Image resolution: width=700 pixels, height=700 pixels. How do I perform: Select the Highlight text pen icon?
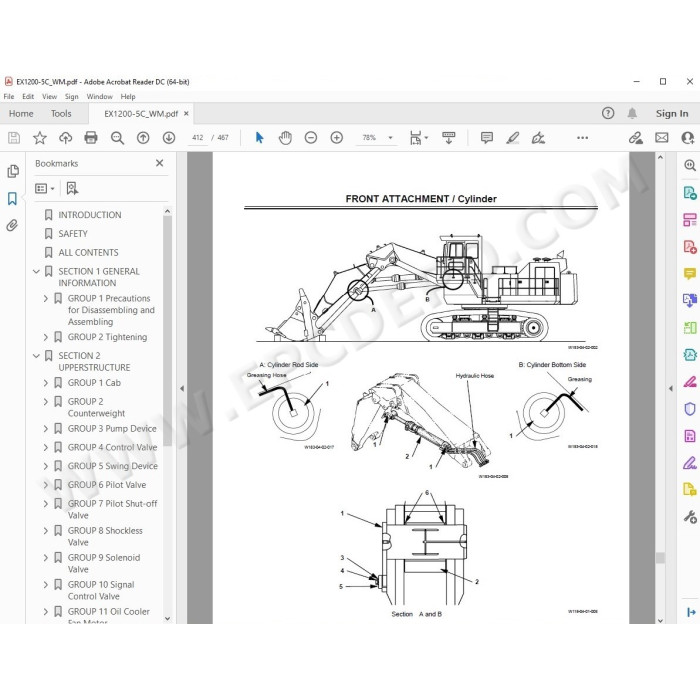pos(512,138)
